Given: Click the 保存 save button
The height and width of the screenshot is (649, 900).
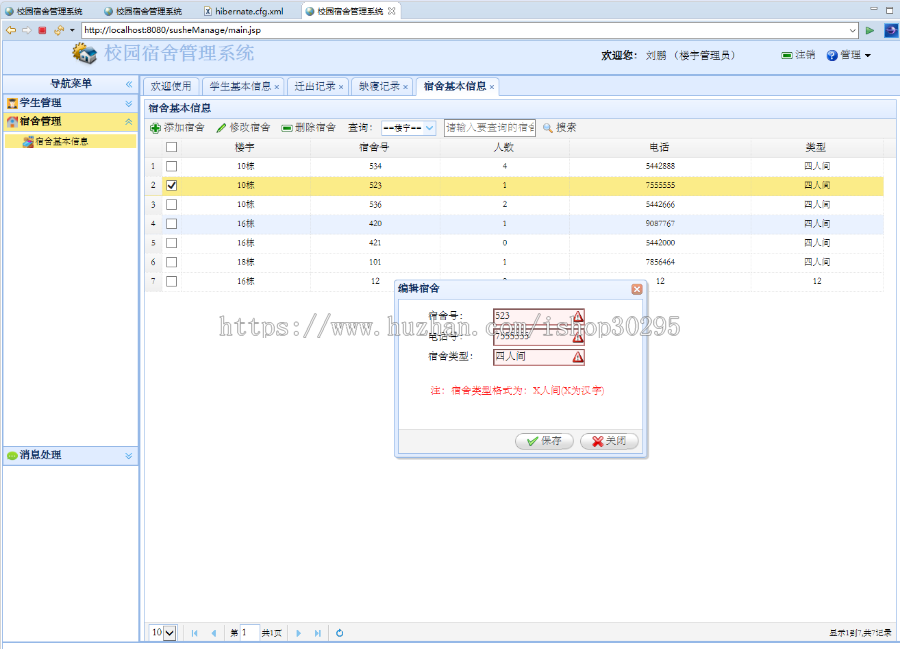Looking at the screenshot, I should 544,441.
